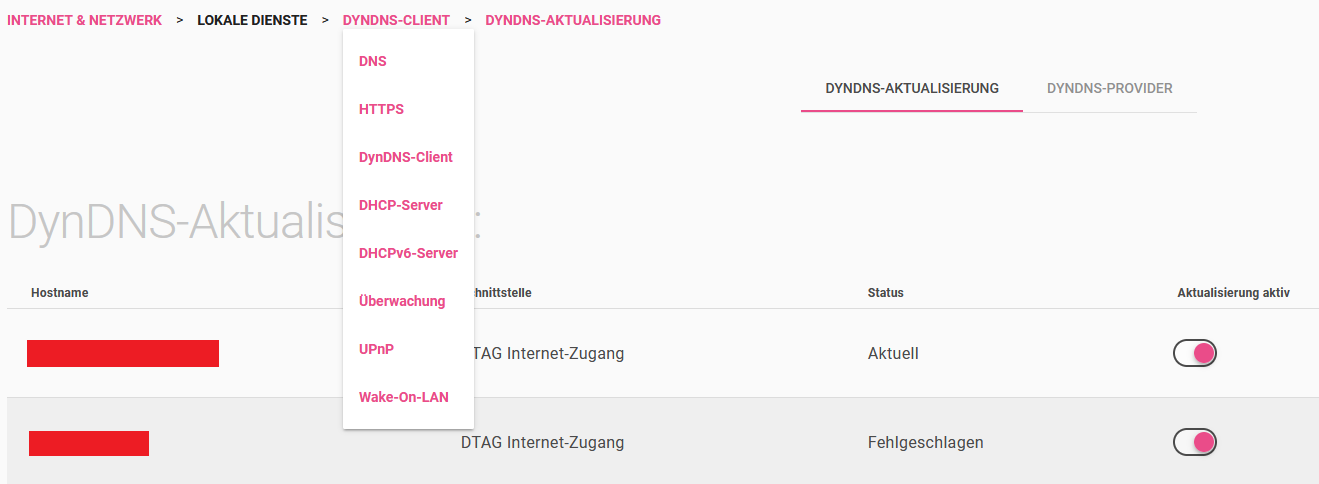
Task: Select DYNDNS-AKTUALISIERUNG tab
Action: click(x=912, y=88)
